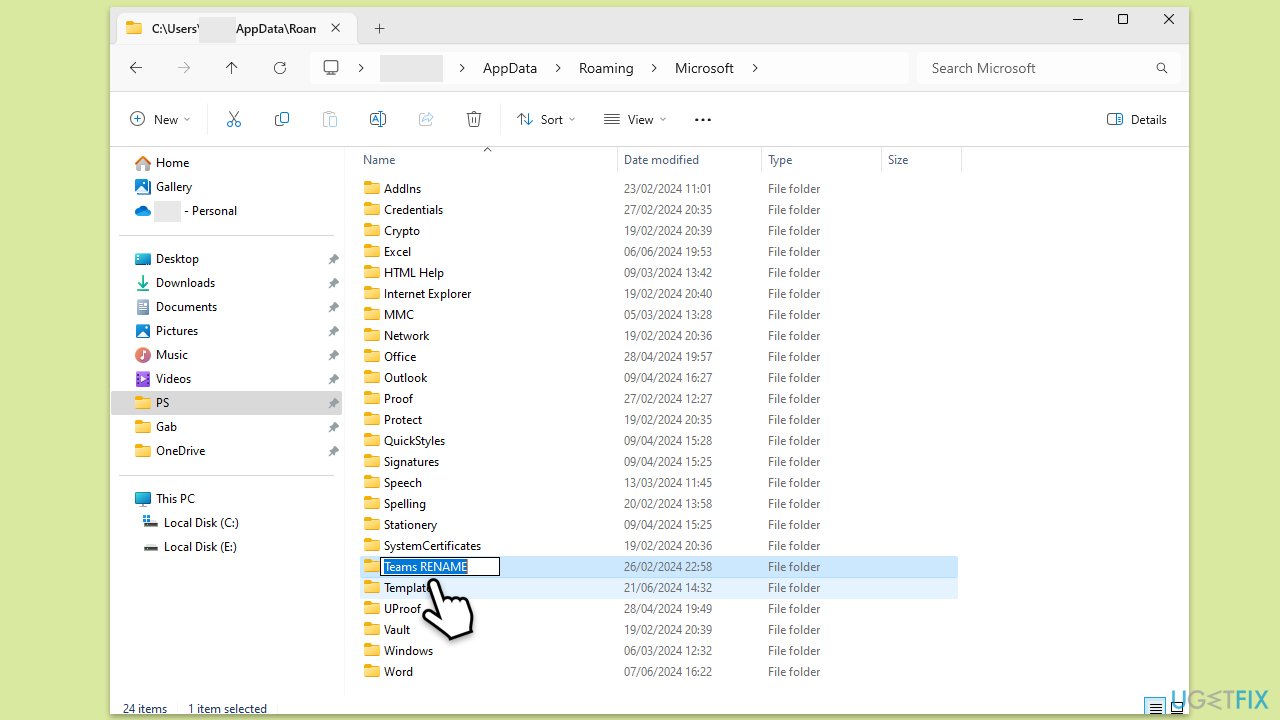Screen dimensions: 1280x720
Task: Select the Vault folder
Action: click(397, 630)
